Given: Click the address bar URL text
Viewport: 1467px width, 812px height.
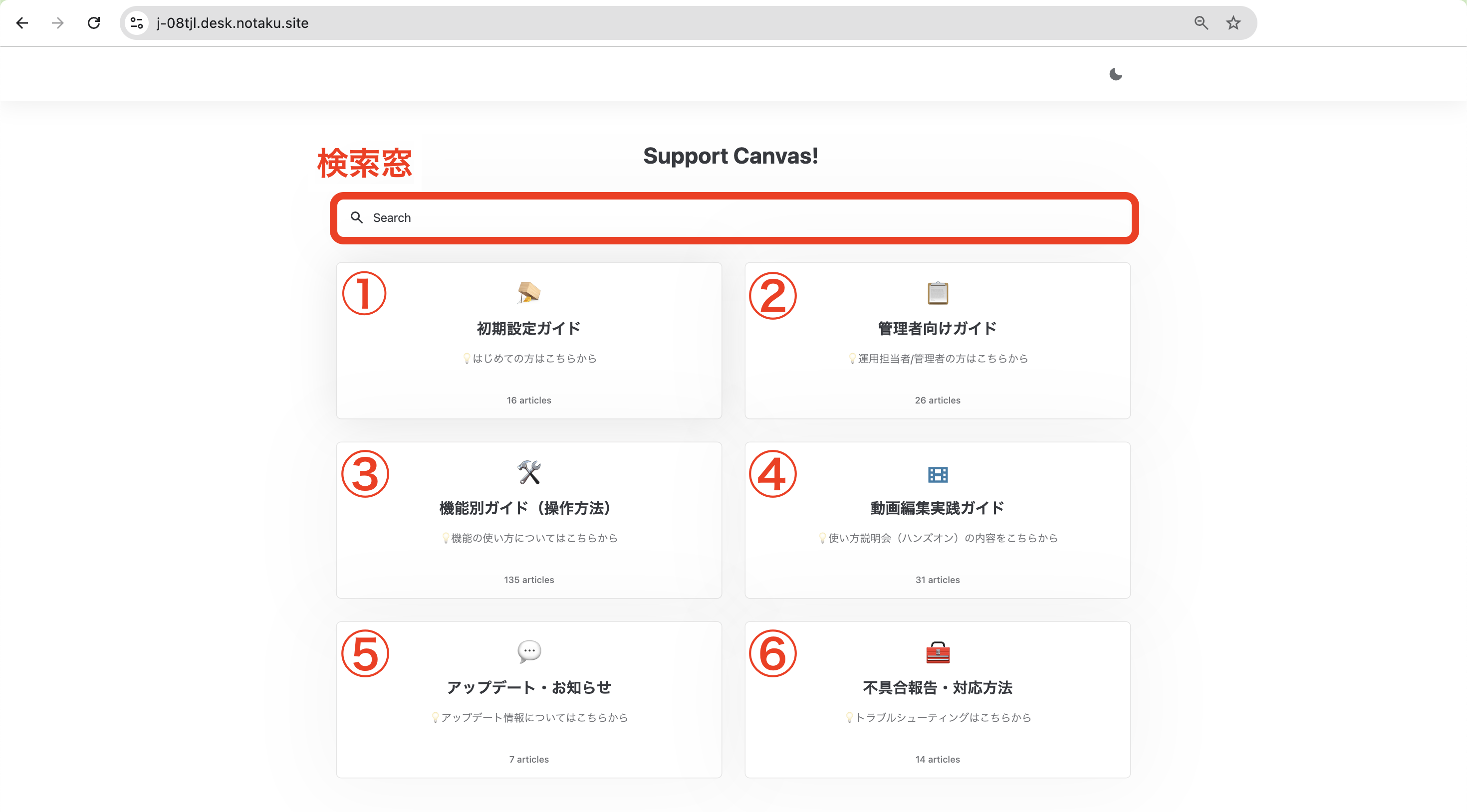Looking at the screenshot, I should pos(233,23).
